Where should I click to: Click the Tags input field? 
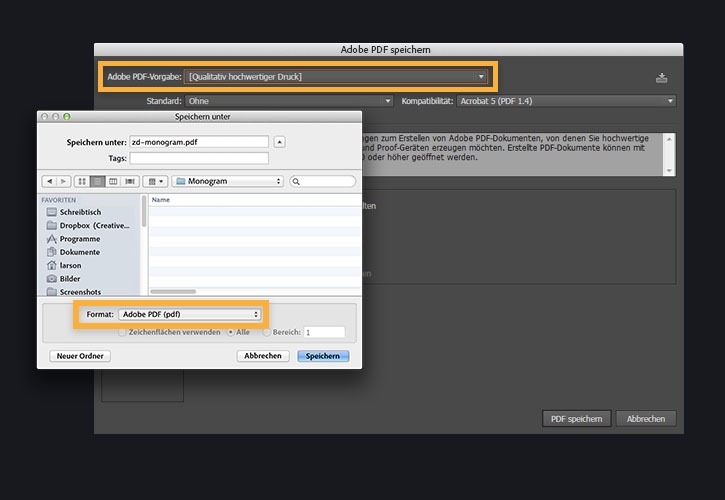(199, 158)
